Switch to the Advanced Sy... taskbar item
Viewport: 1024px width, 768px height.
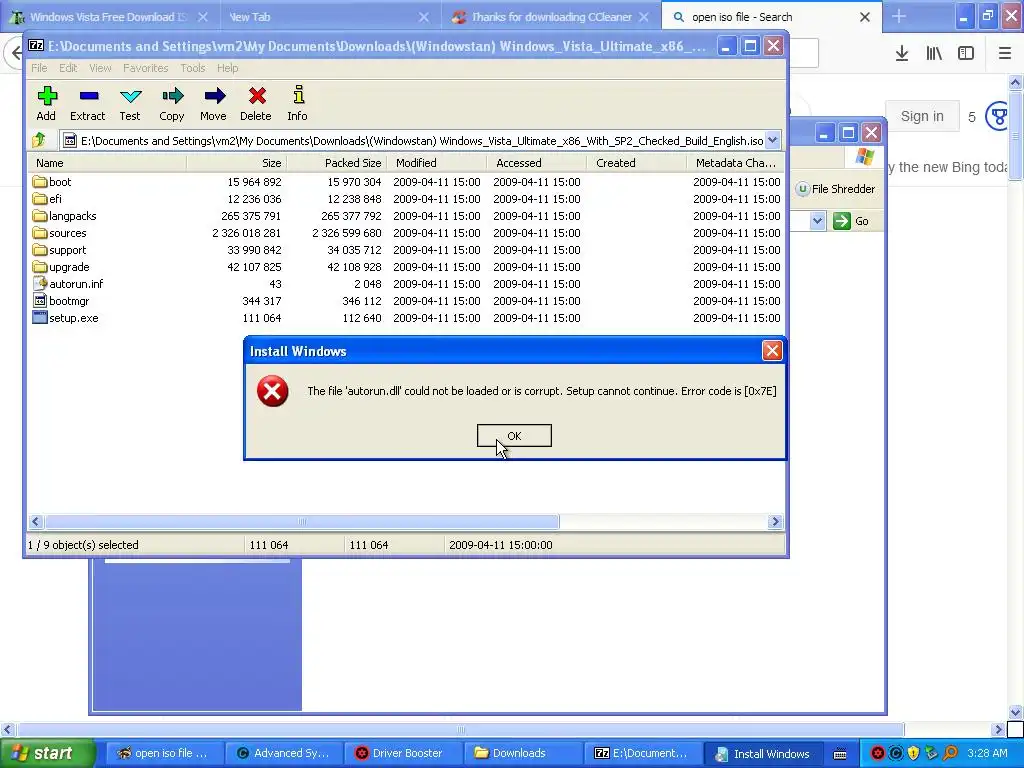click(x=282, y=753)
